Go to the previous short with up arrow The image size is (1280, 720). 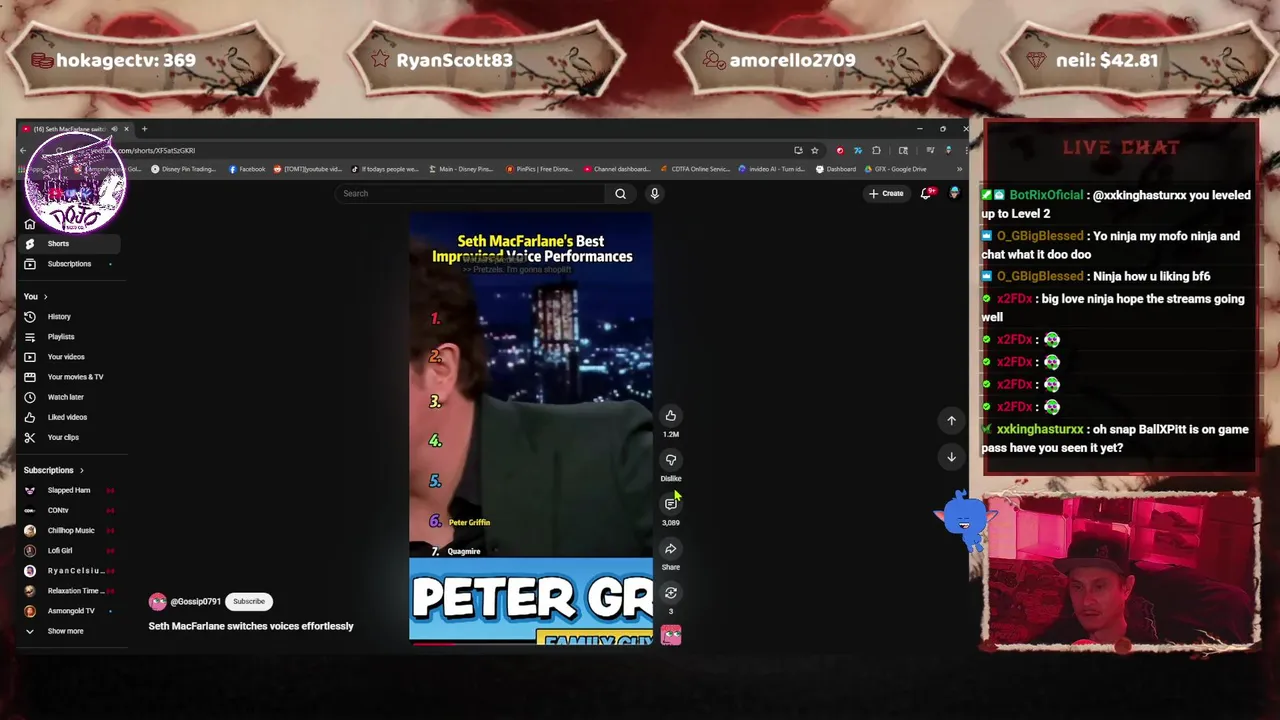(x=951, y=420)
